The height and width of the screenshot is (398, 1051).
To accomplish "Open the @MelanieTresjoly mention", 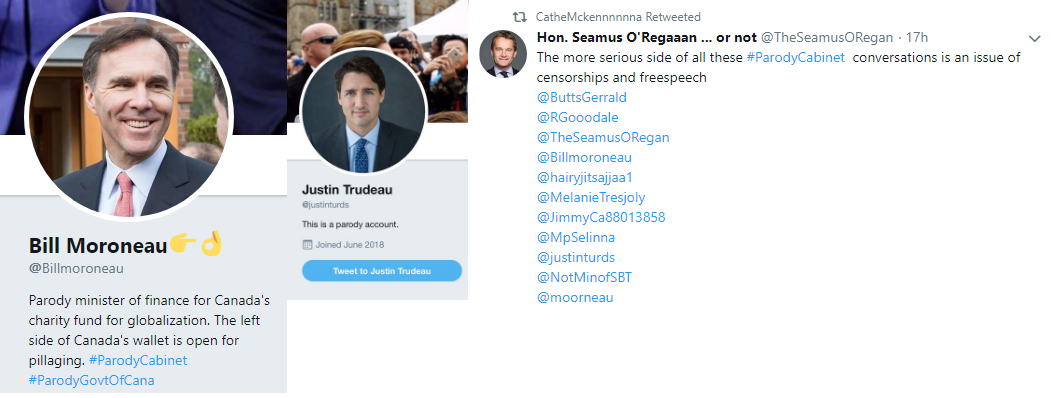I will [591, 198].
